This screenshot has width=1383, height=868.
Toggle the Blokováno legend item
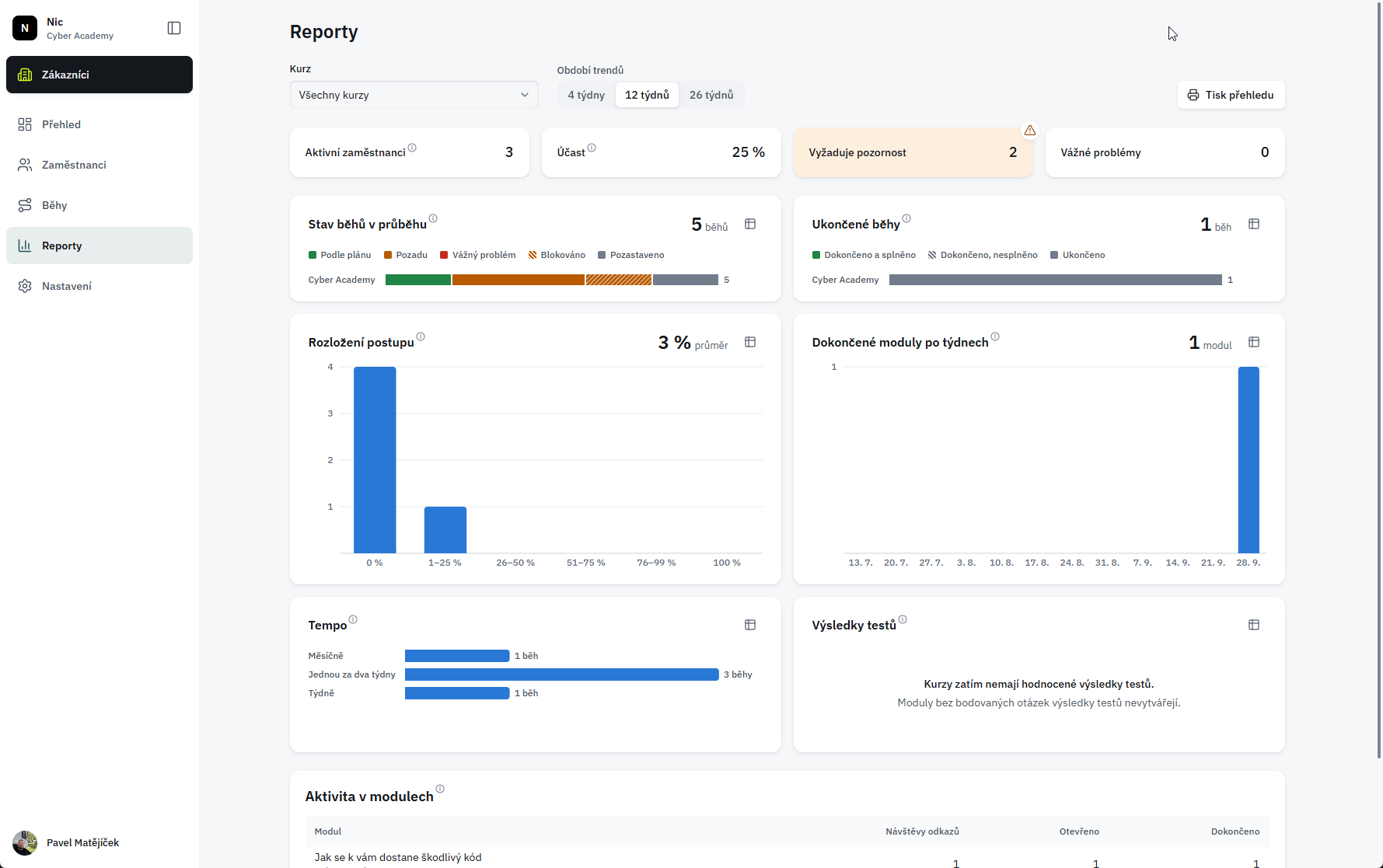557,255
